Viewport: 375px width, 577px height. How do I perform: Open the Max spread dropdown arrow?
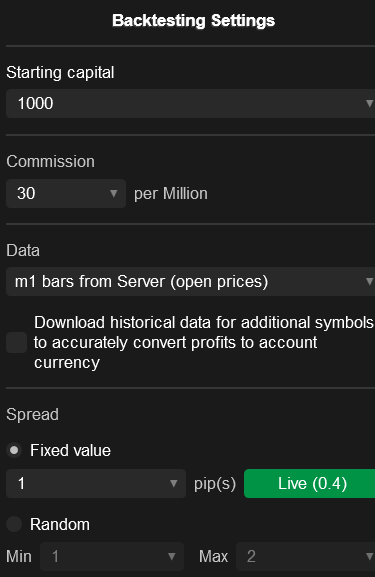pos(369,556)
